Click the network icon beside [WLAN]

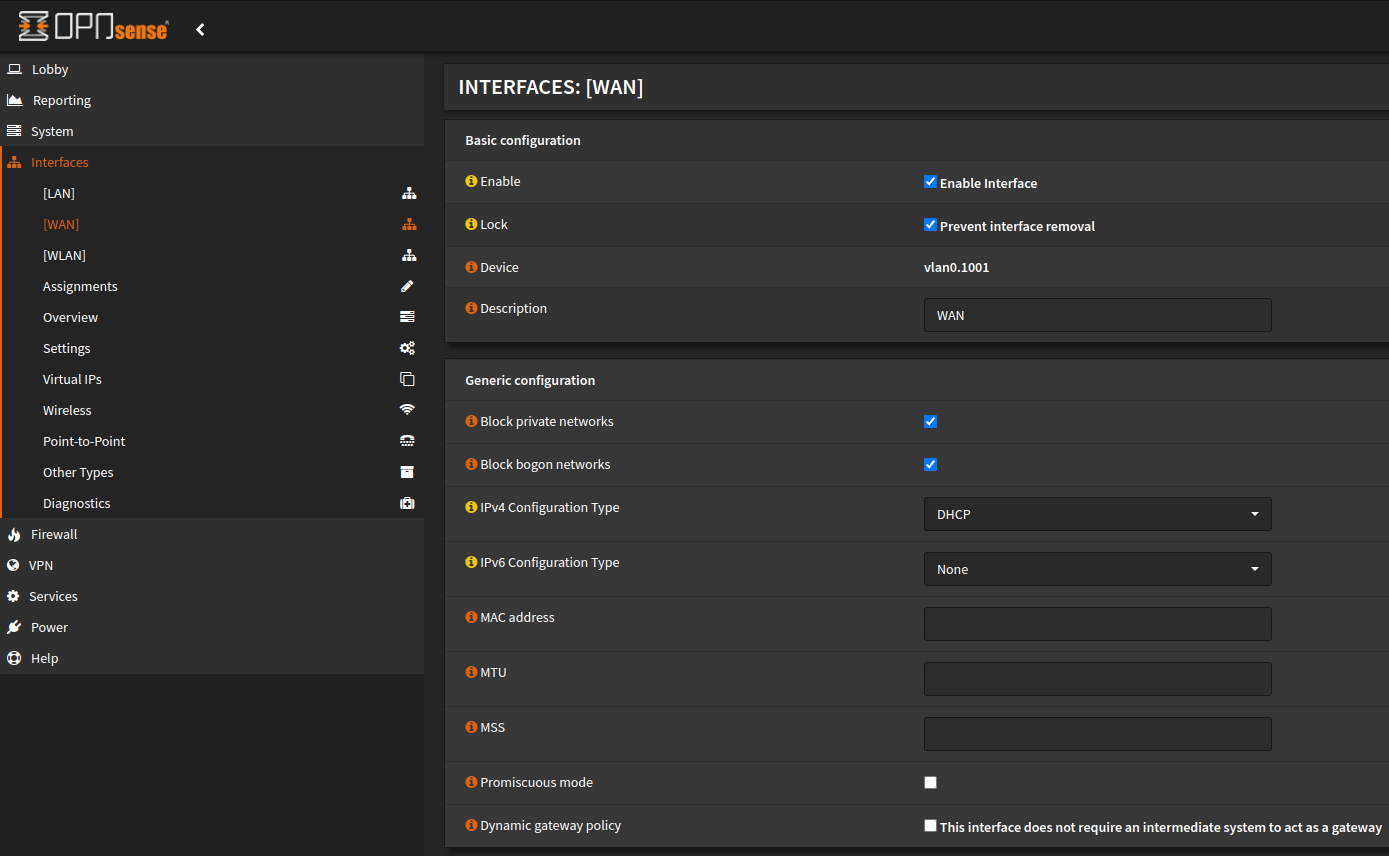409,255
